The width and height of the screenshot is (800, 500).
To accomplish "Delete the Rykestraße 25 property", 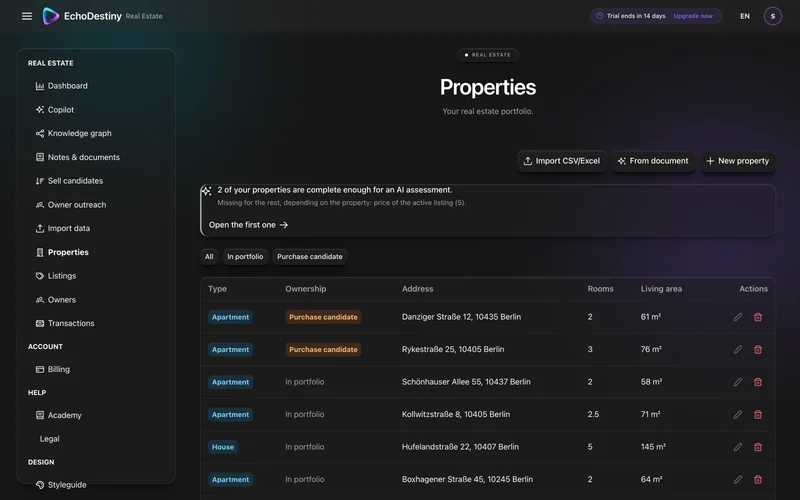I will [x=758, y=349].
